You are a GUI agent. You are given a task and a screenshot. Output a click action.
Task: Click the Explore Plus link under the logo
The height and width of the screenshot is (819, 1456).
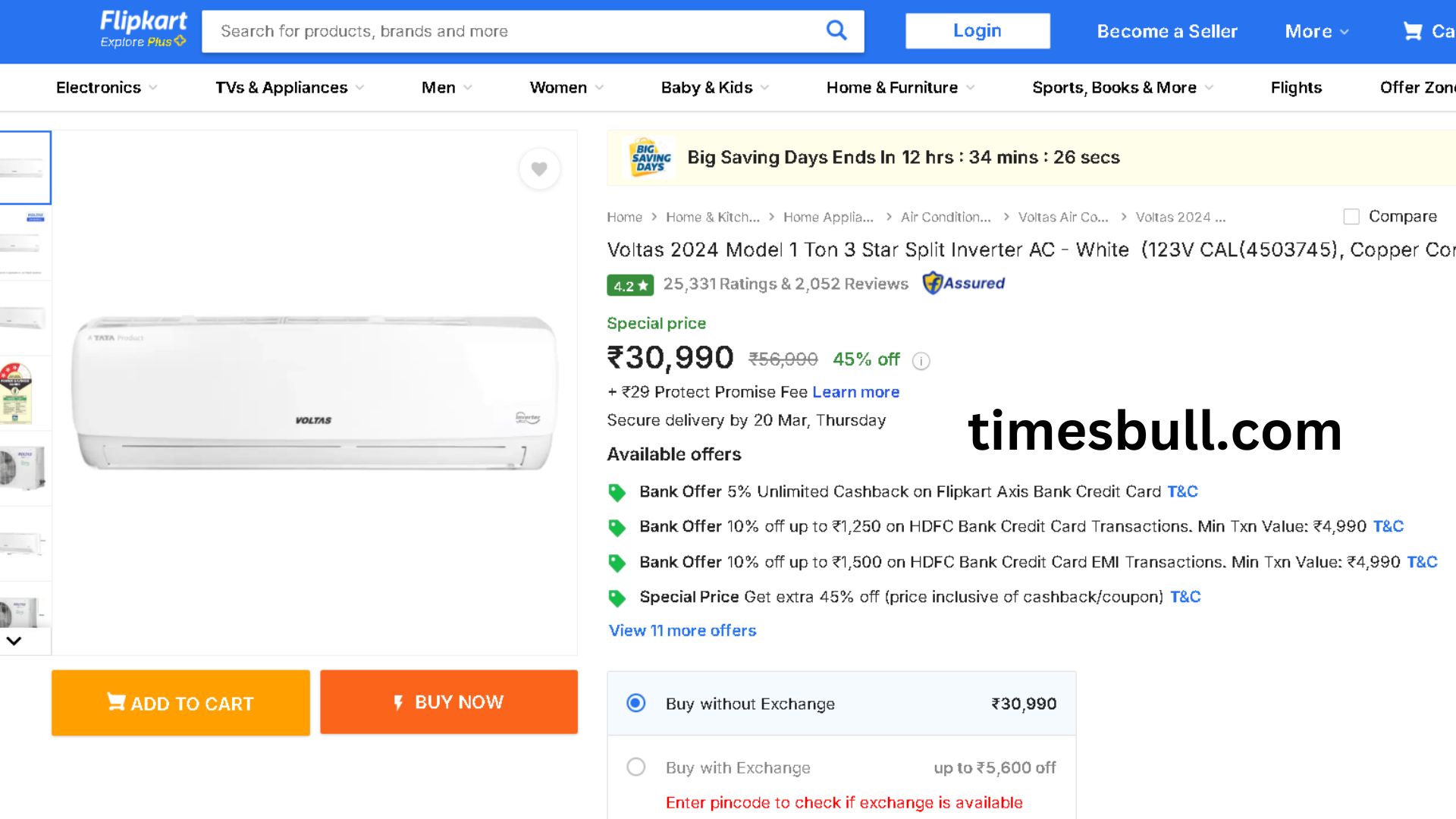pos(143,42)
